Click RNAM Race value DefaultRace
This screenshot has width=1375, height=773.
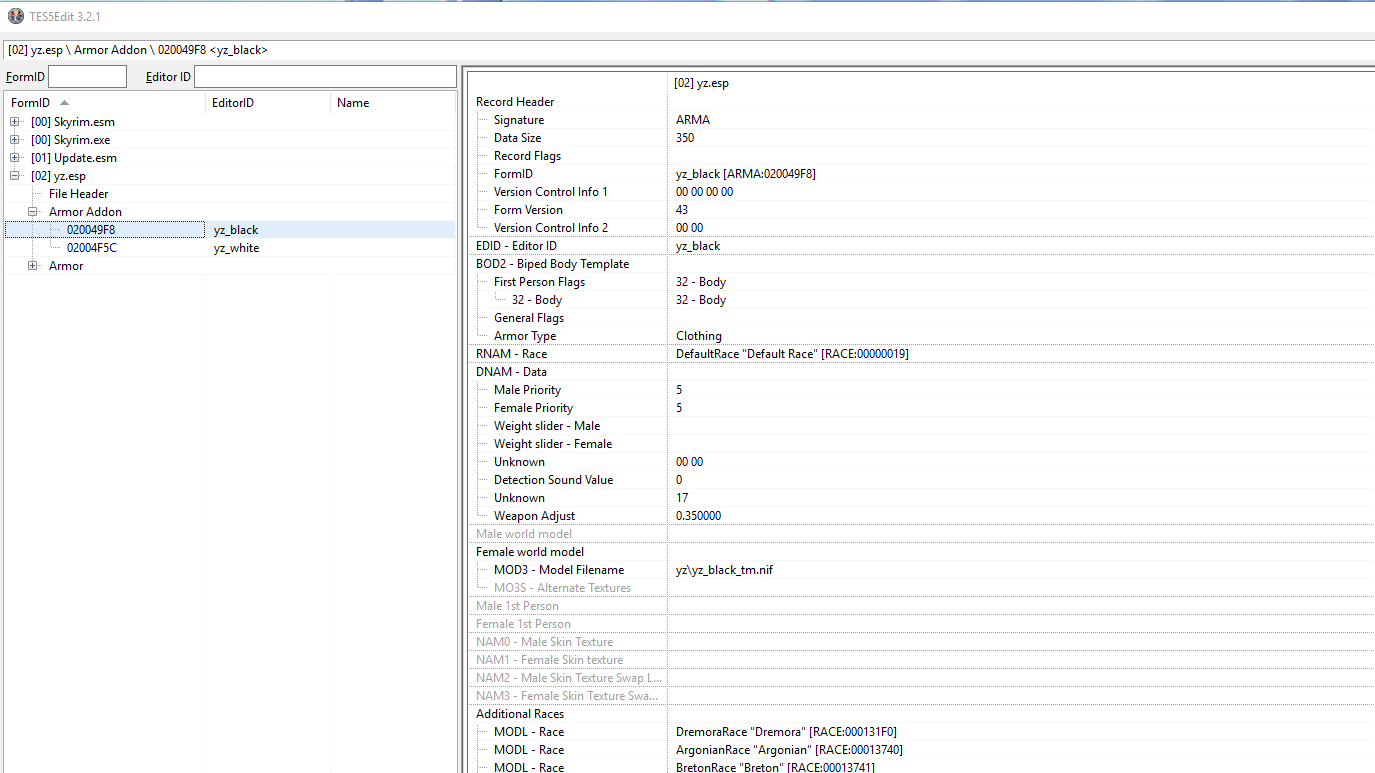pyautogui.click(x=792, y=354)
